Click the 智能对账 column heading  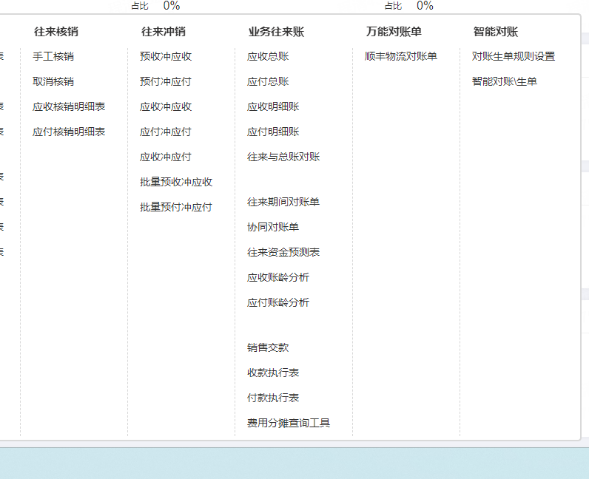(496, 32)
